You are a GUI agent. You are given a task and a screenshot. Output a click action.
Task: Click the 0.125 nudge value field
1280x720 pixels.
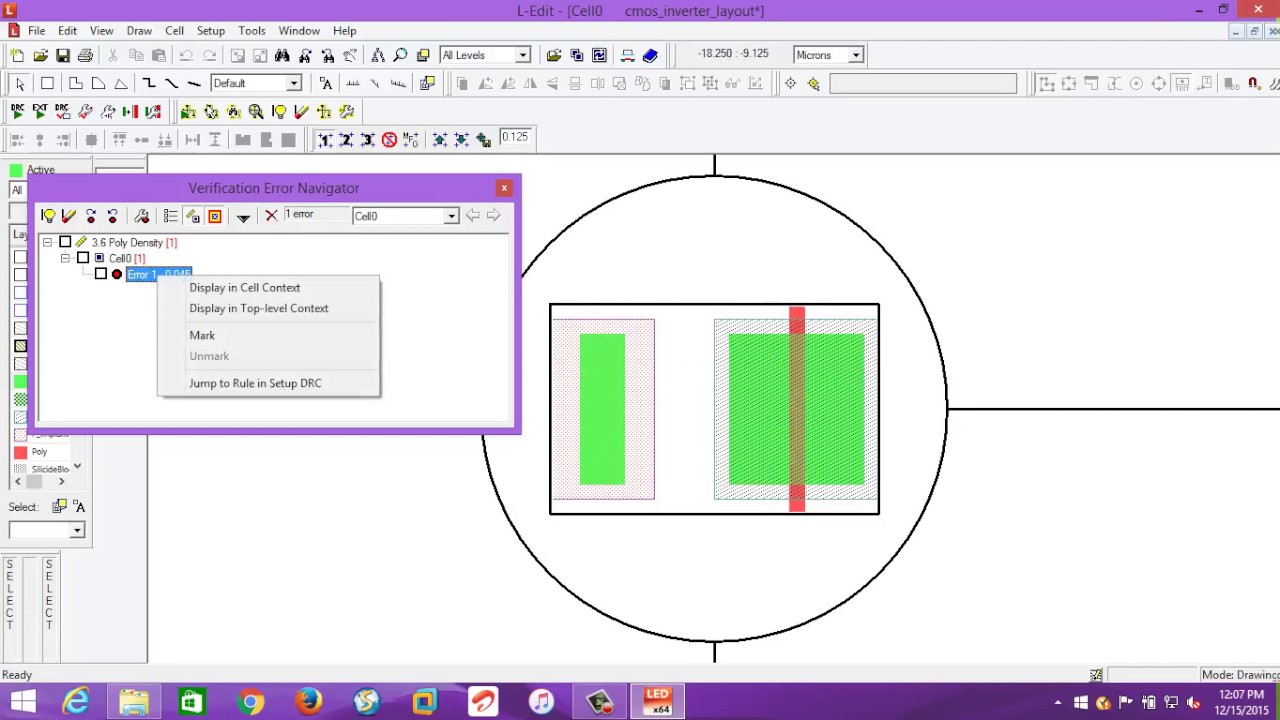coord(515,138)
